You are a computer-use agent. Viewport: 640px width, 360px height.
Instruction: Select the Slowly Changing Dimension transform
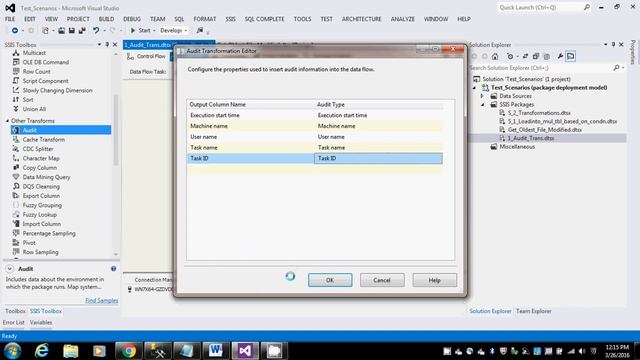point(57,91)
